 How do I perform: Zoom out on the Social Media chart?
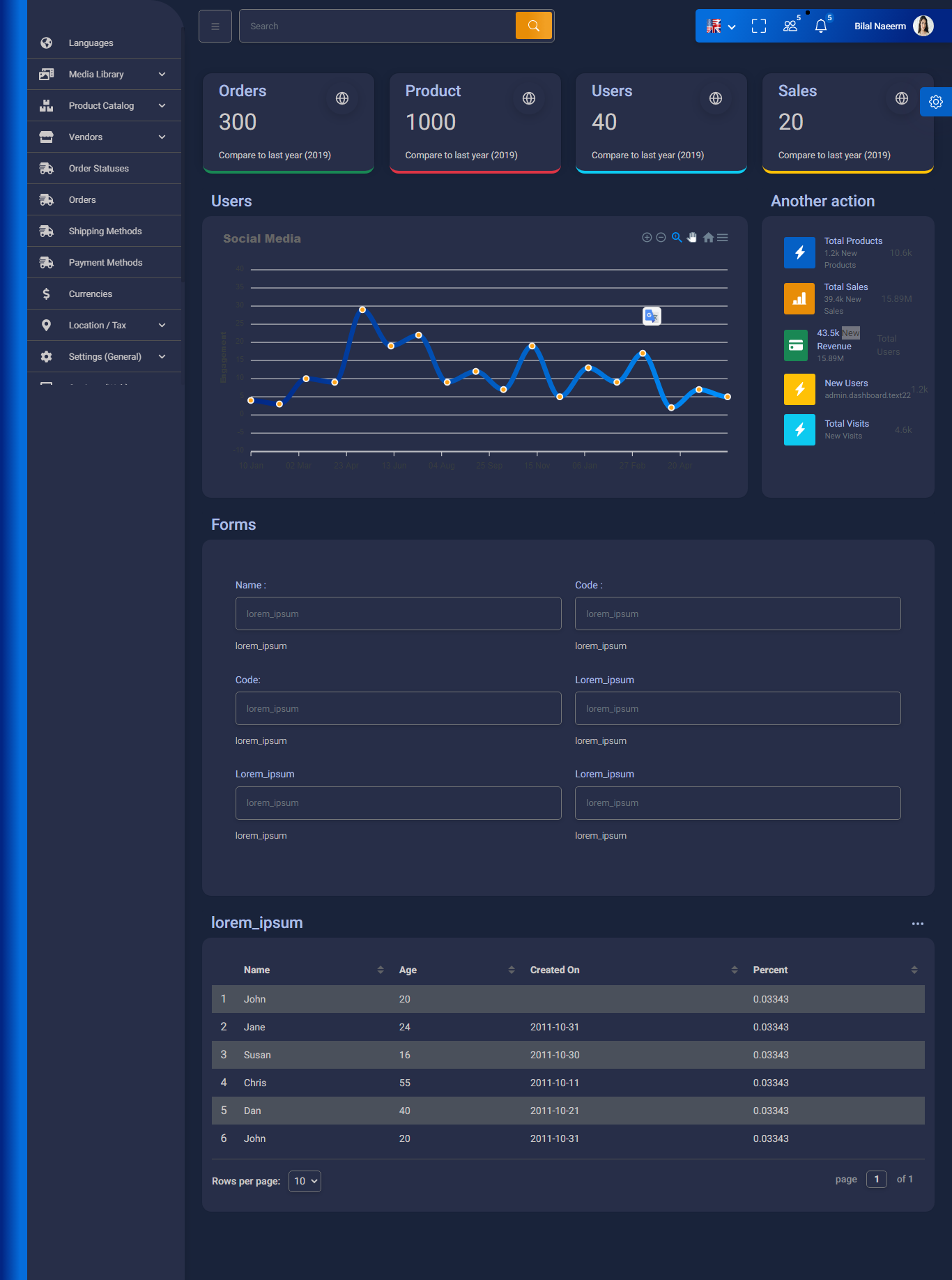click(x=661, y=238)
